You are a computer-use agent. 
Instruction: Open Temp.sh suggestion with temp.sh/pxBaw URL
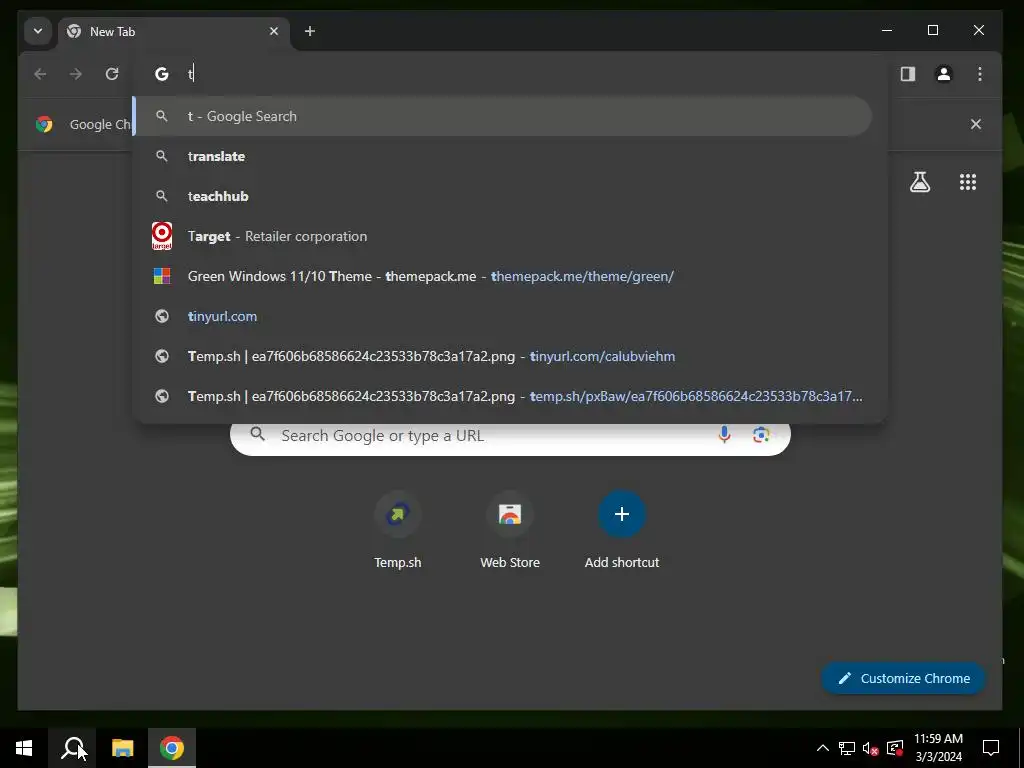pos(502,396)
